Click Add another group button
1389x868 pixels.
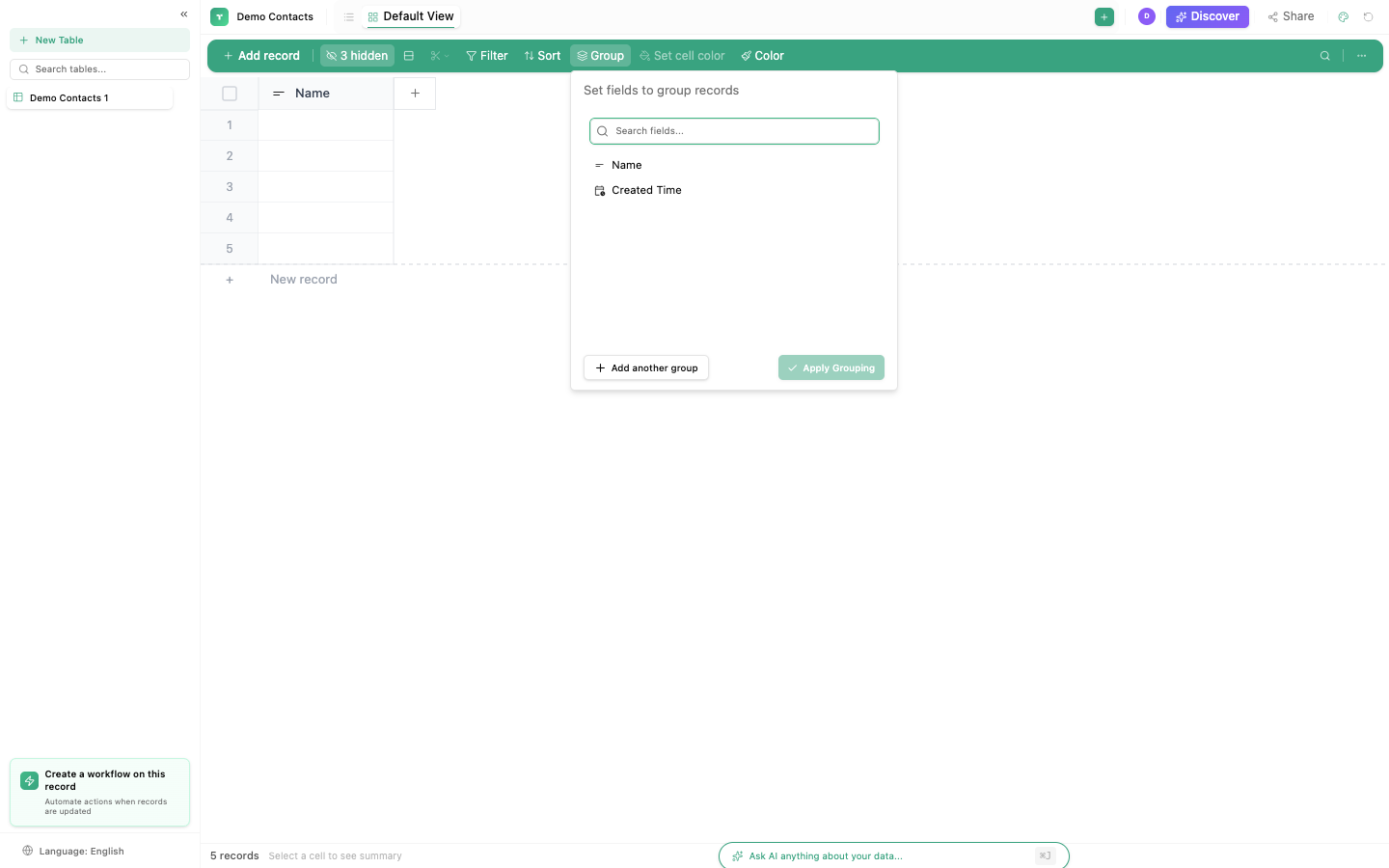646,367
